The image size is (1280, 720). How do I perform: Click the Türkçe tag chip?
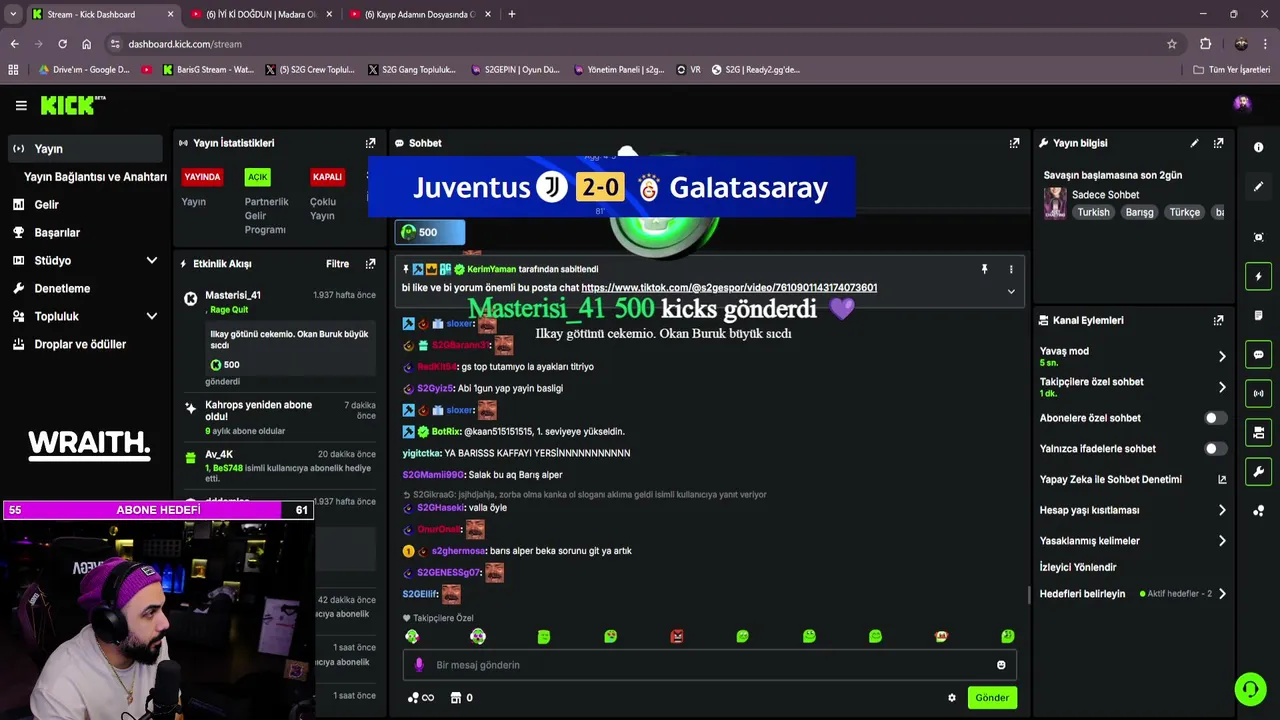tap(1184, 212)
